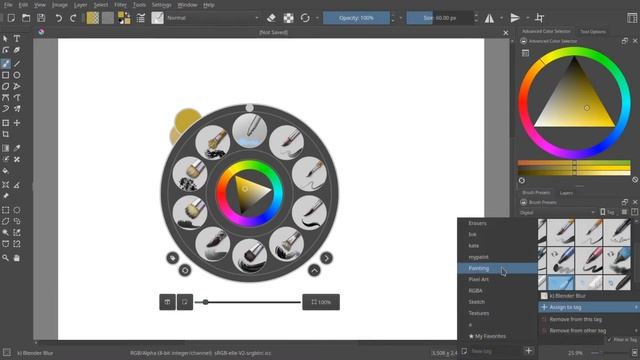The width and height of the screenshot is (640, 360).
Task: Click right arrow button on popup palette
Action: [x=326, y=258]
